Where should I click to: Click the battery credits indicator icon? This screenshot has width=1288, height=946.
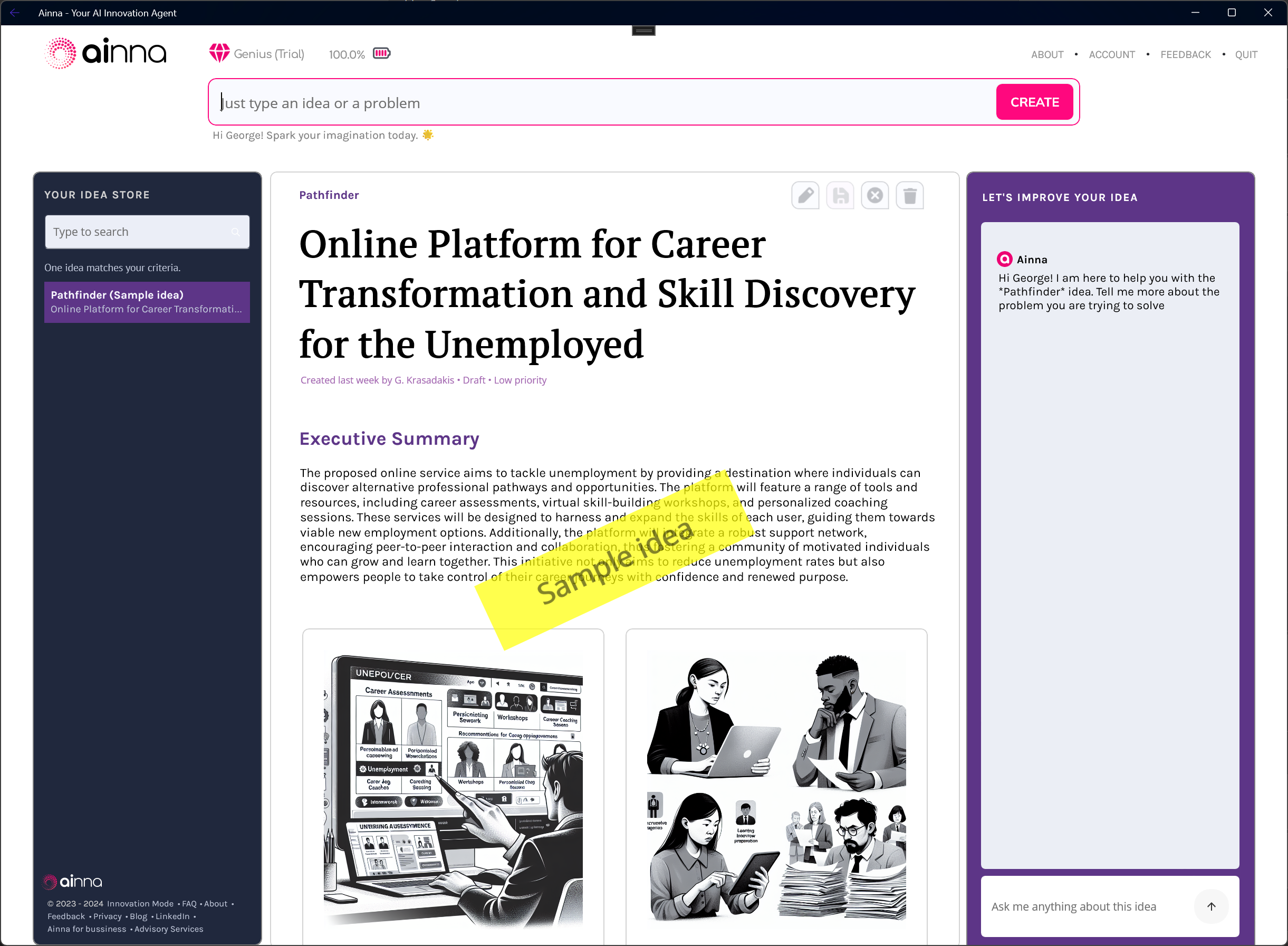tap(381, 53)
